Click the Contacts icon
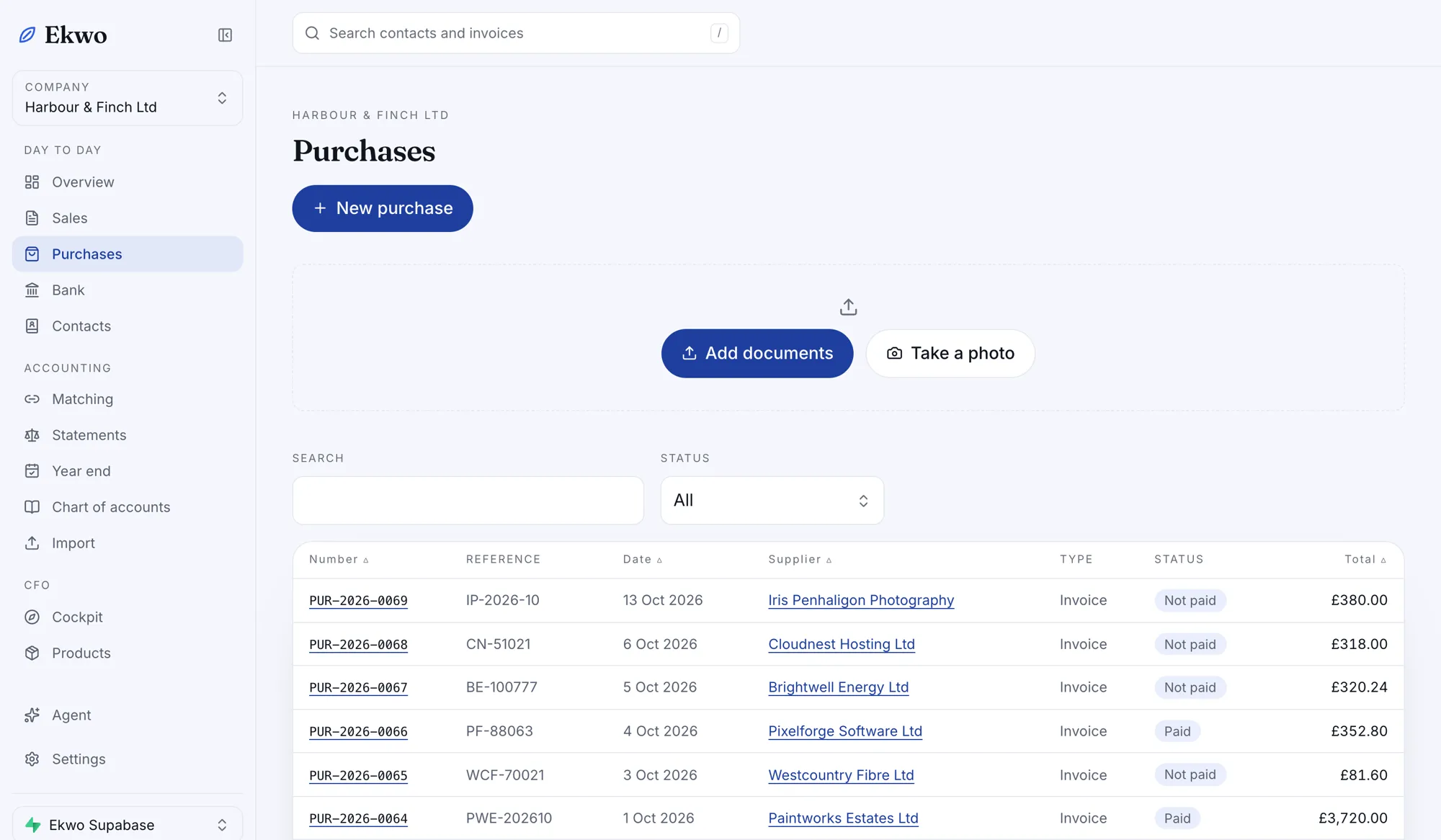This screenshot has width=1441, height=840. point(32,326)
